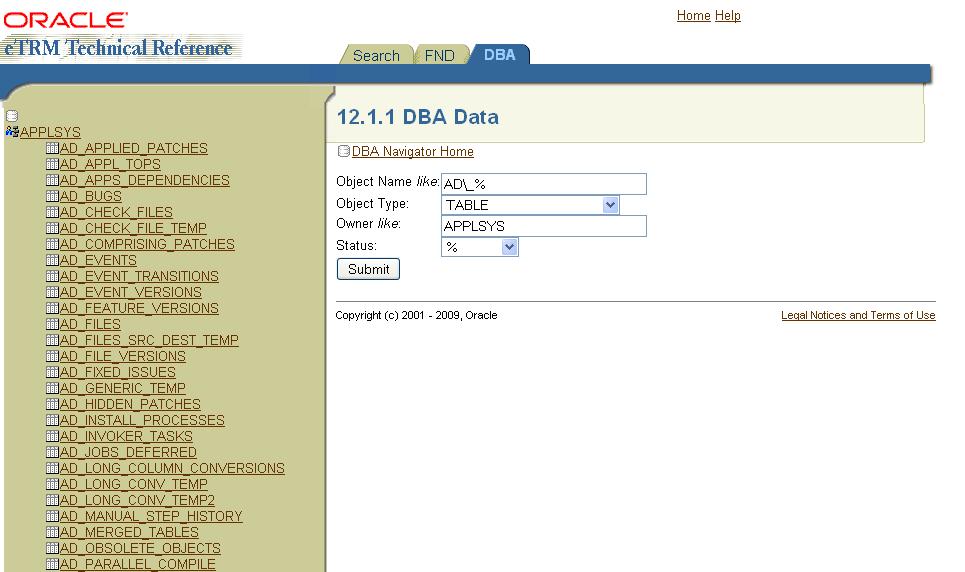
Task: Go to DBA Navigator Home link
Action: (x=412, y=151)
